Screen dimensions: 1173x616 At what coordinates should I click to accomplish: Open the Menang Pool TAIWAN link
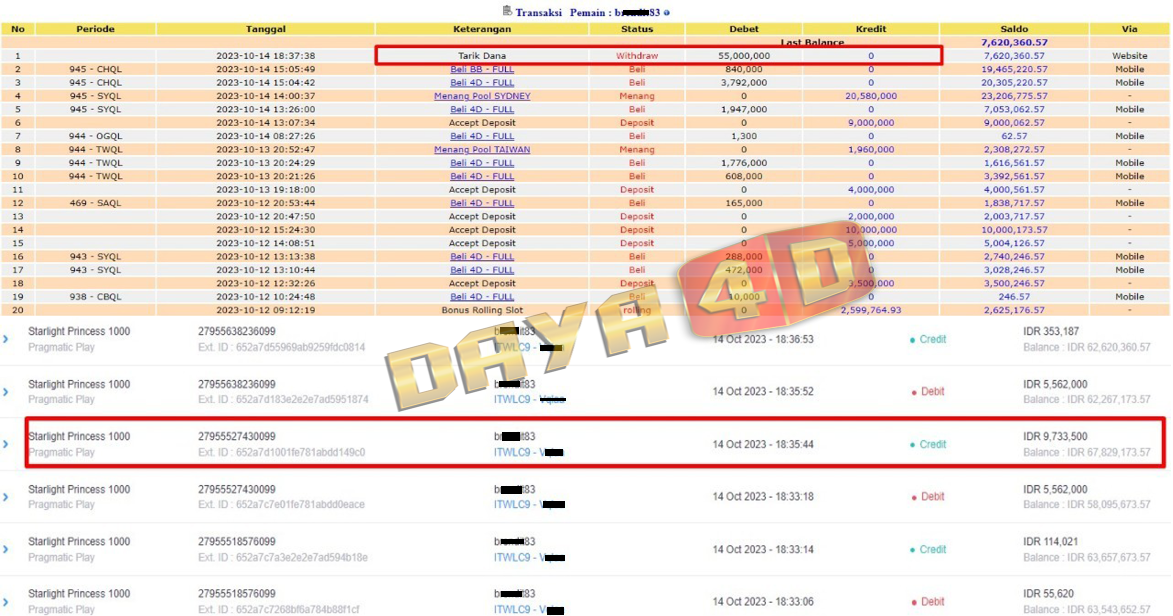(x=482, y=149)
